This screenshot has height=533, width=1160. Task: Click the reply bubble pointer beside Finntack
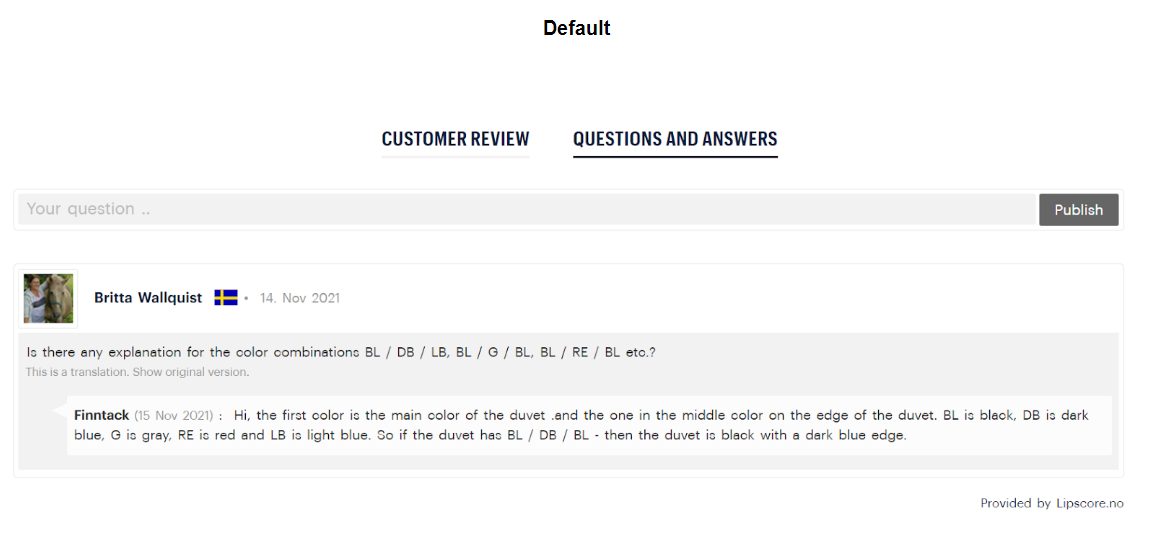pyautogui.click(x=62, y=411)
